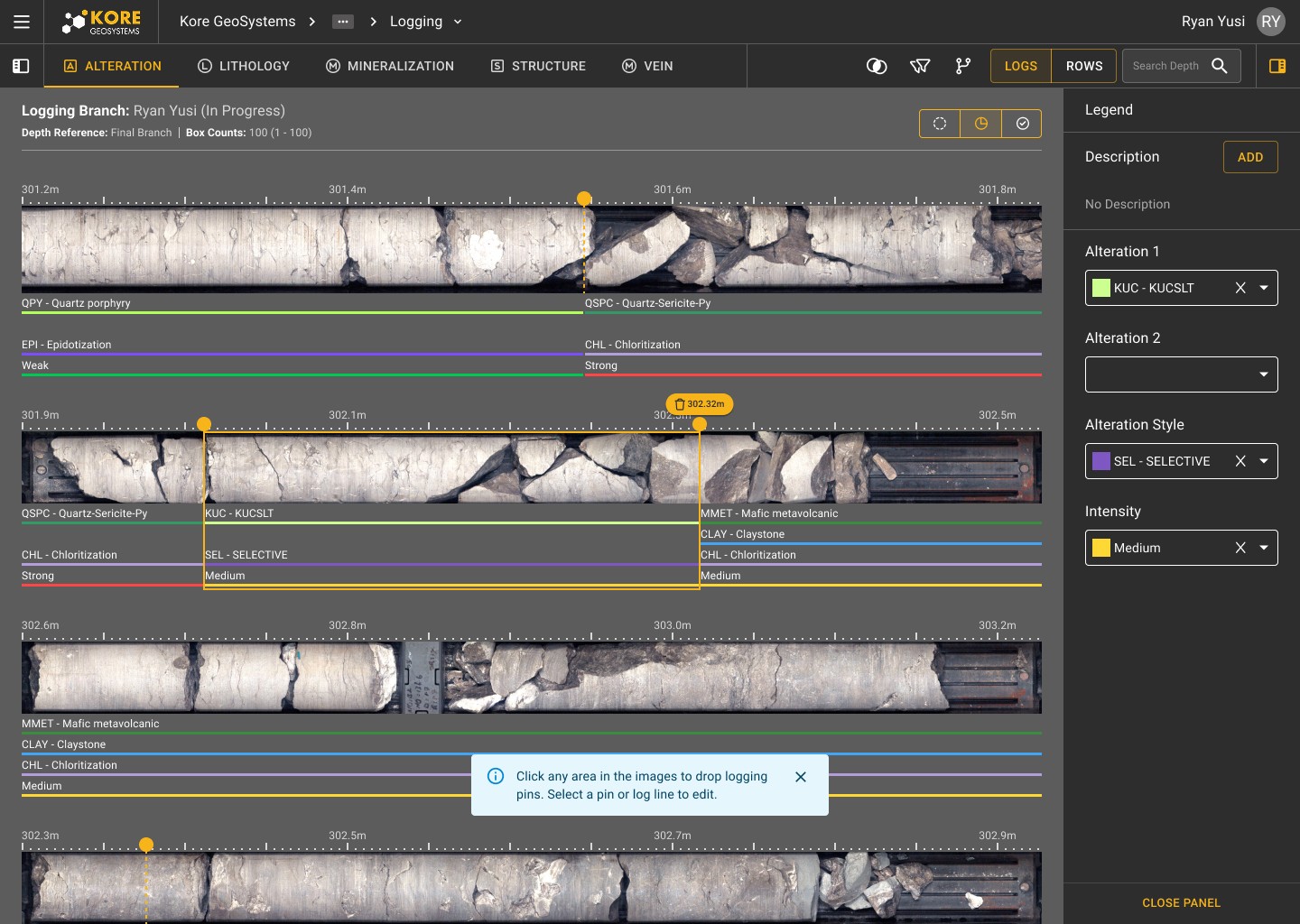Open Kore GeoSystems breadcrumb link
Viewport: 1300px width, 924px height.
[x=237, y=22]
